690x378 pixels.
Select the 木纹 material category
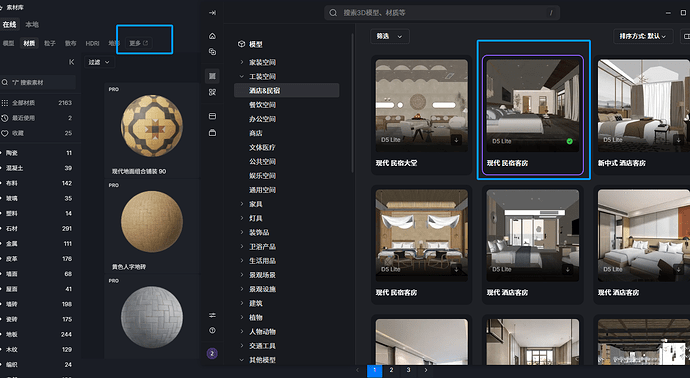(x=37, y=349)
